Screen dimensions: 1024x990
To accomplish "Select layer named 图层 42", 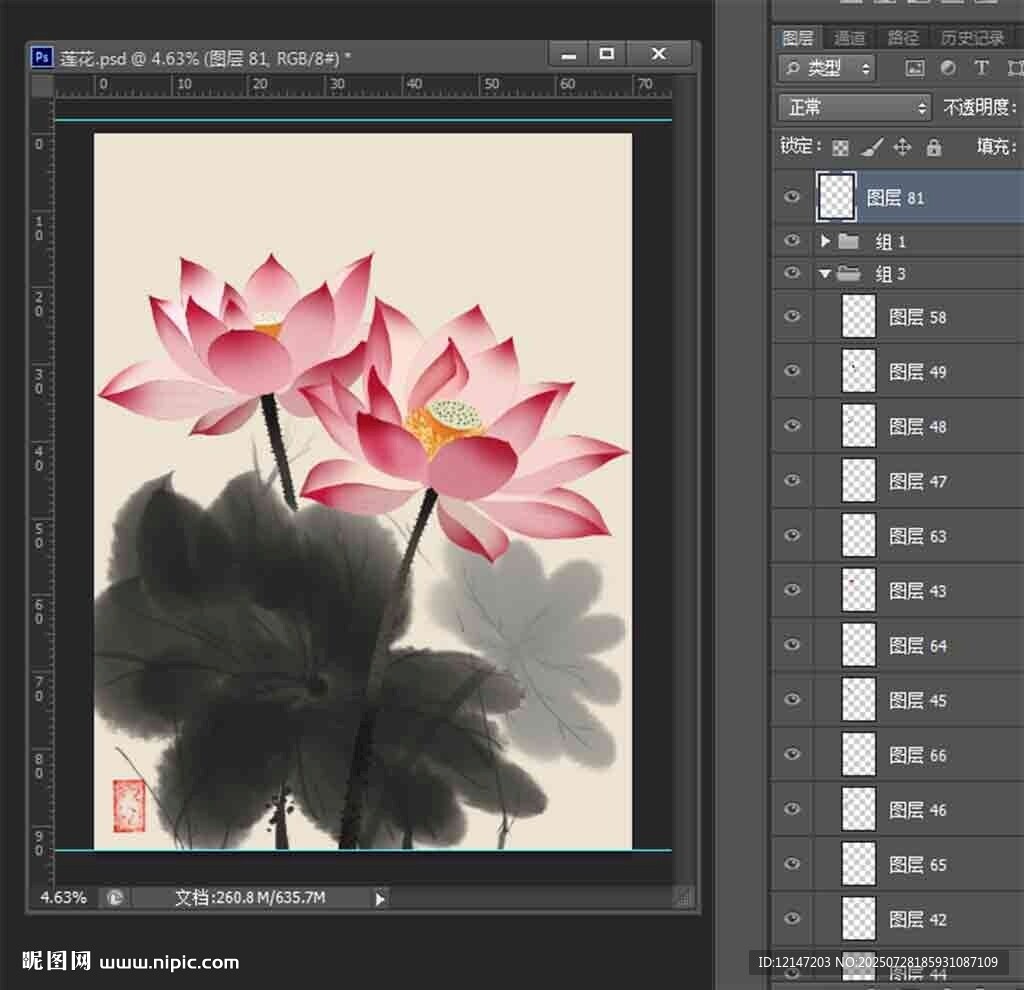I will tap(918, 920).
